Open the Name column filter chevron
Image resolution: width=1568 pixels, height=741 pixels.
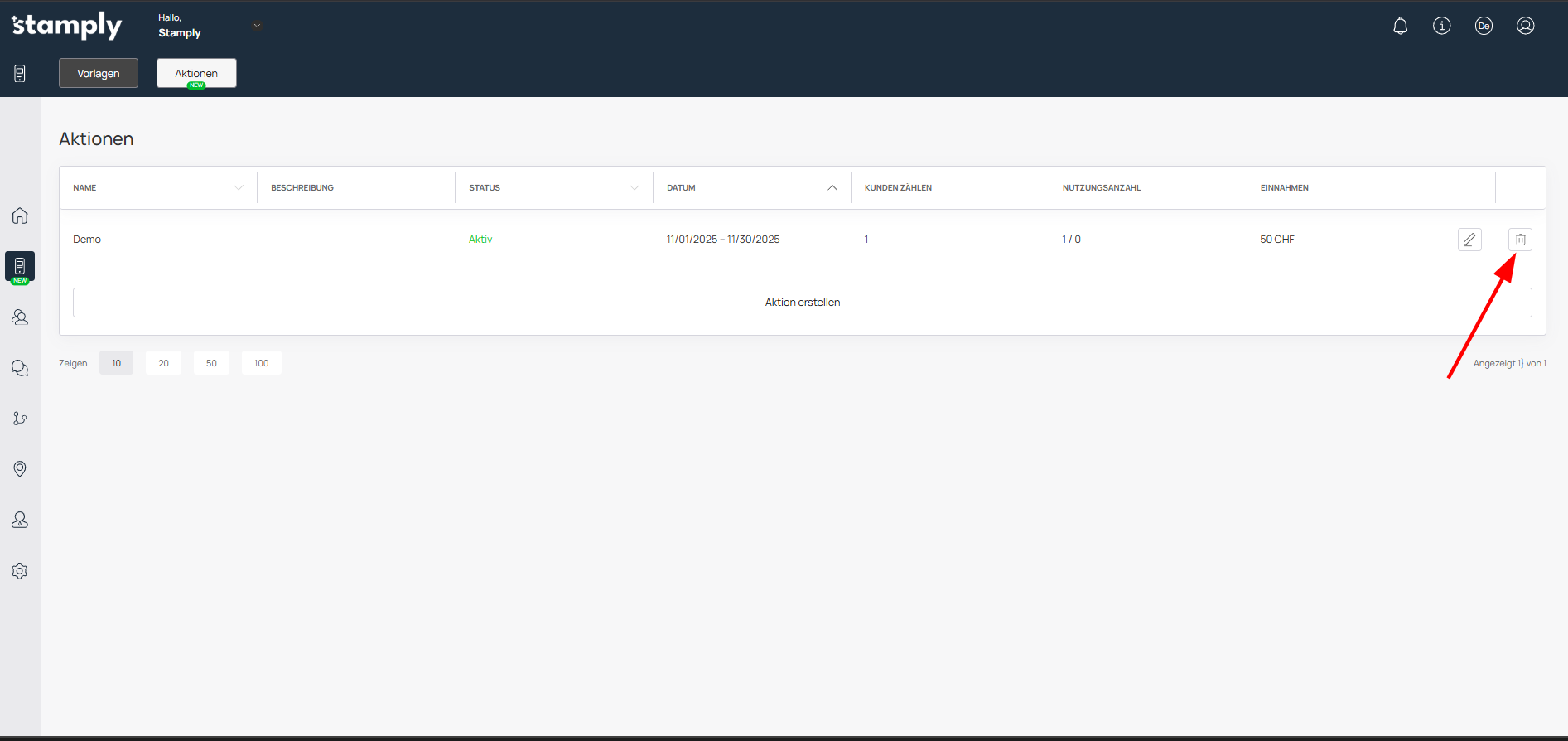pos(239,188)
